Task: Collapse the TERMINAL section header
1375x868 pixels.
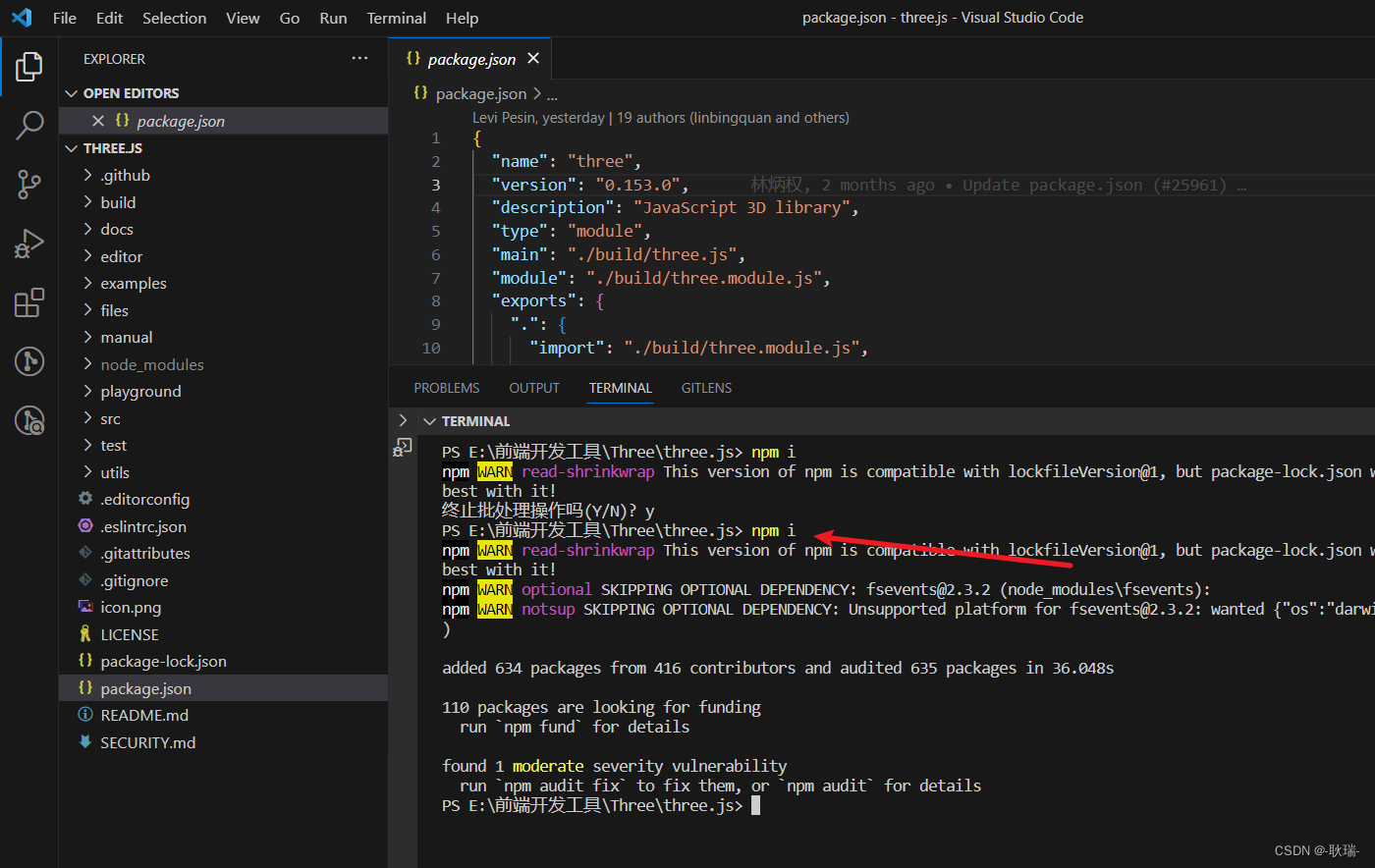Action: coord(429,421)
